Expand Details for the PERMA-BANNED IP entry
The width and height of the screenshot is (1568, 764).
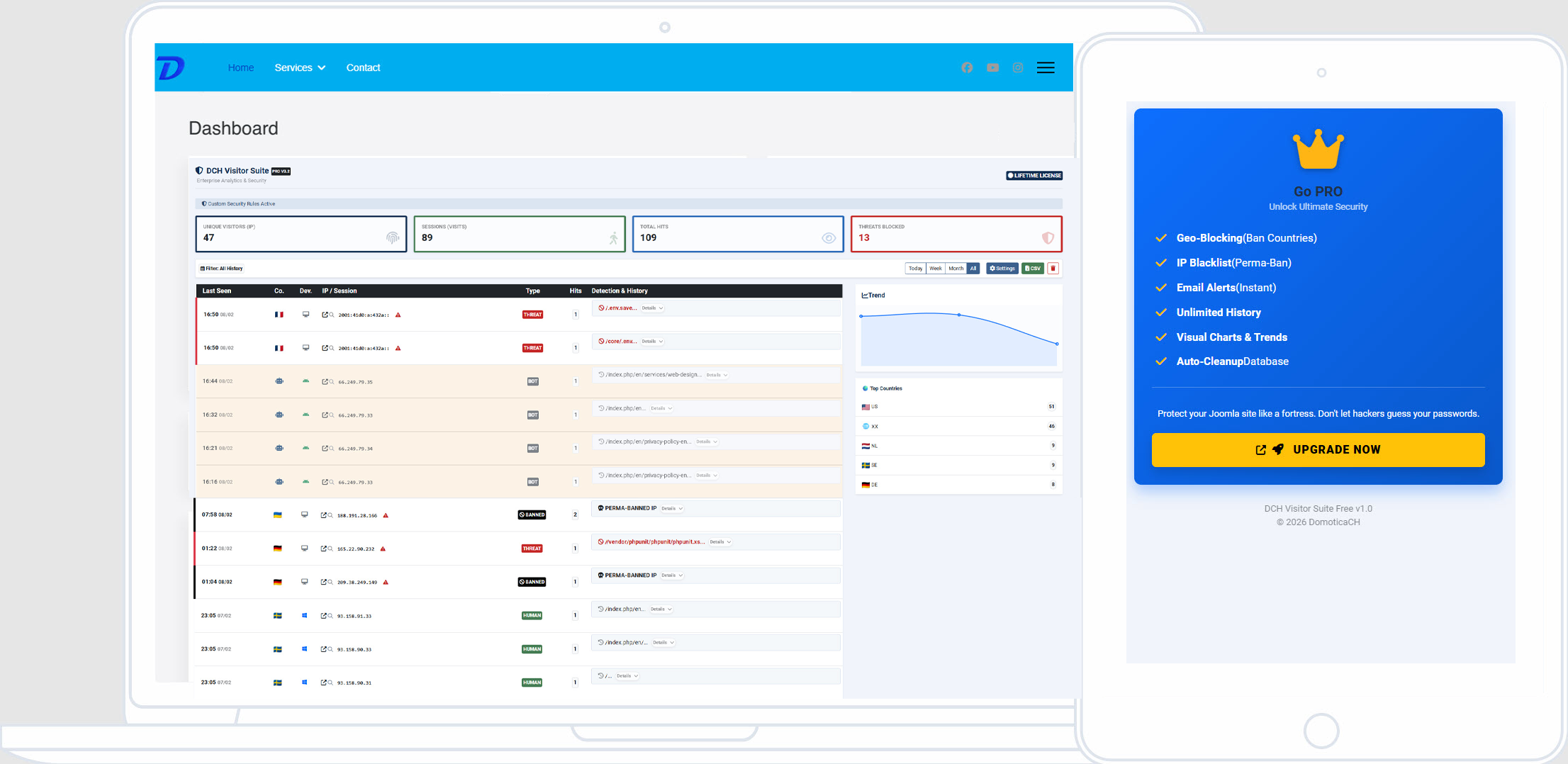click(x=671, y=508)
